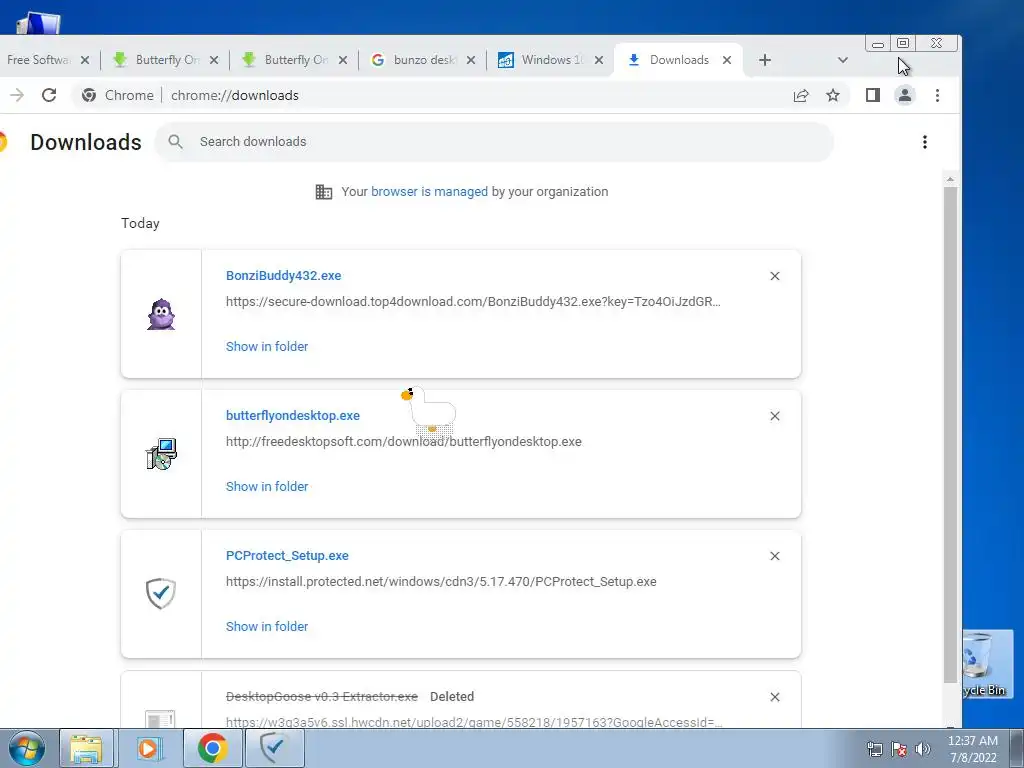Click the PCProtect shield file icon
Screen dimensions: 1024x768
coord(161,594)
